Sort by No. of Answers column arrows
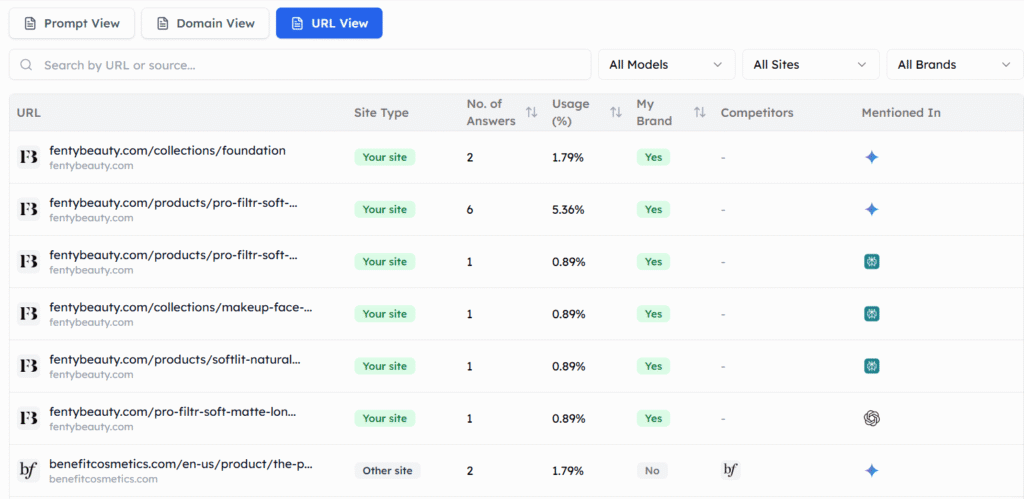1024x499 pixels. [532, 112]
